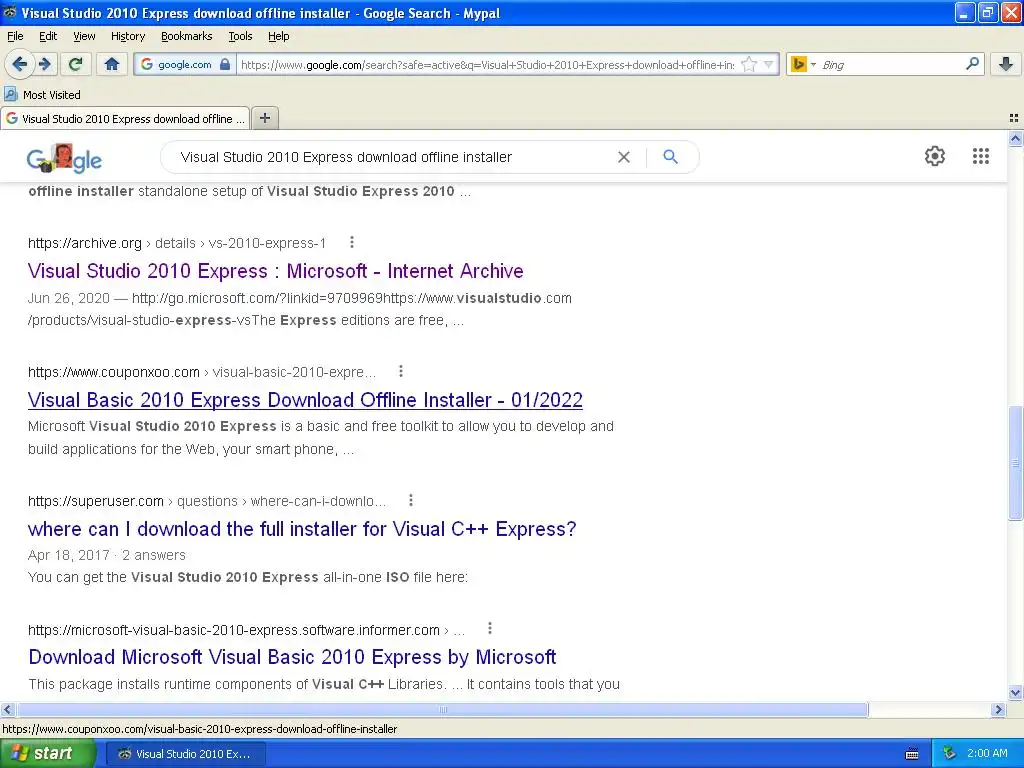Open Google quick settings gear
The image size is (1024, 768).
pyautogui.click(x=935, y=156)
